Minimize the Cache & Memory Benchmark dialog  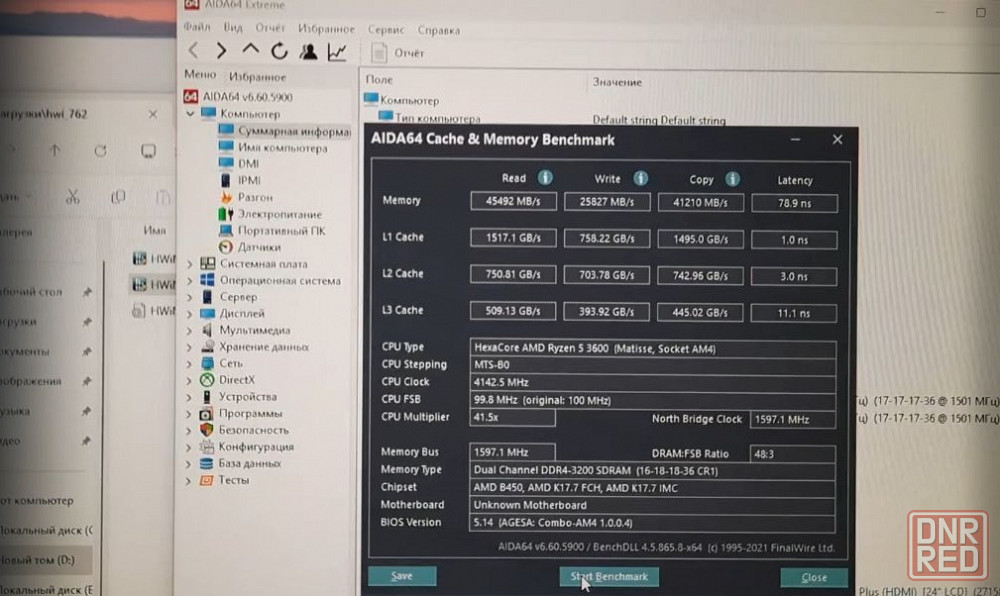tap(795, 140)
